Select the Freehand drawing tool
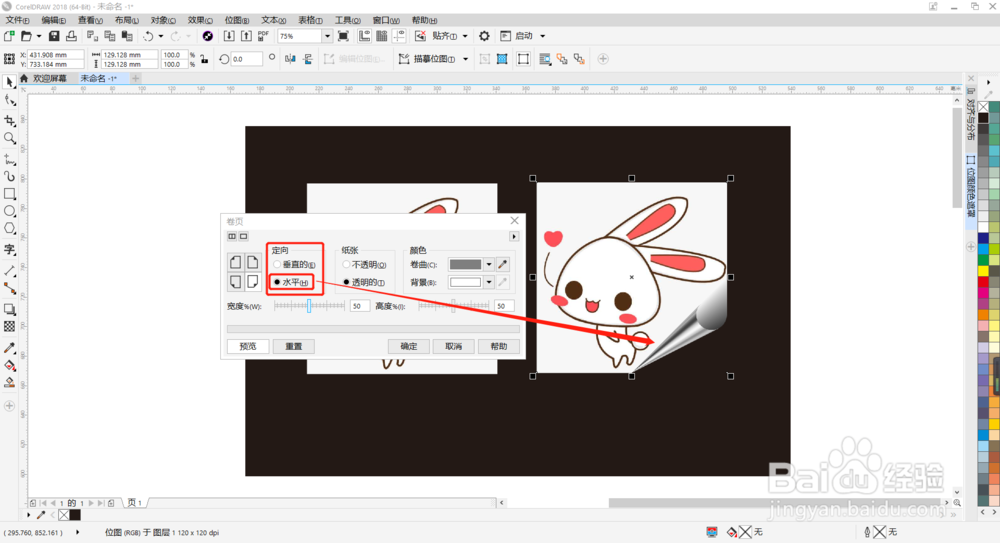 click(10, 159)
